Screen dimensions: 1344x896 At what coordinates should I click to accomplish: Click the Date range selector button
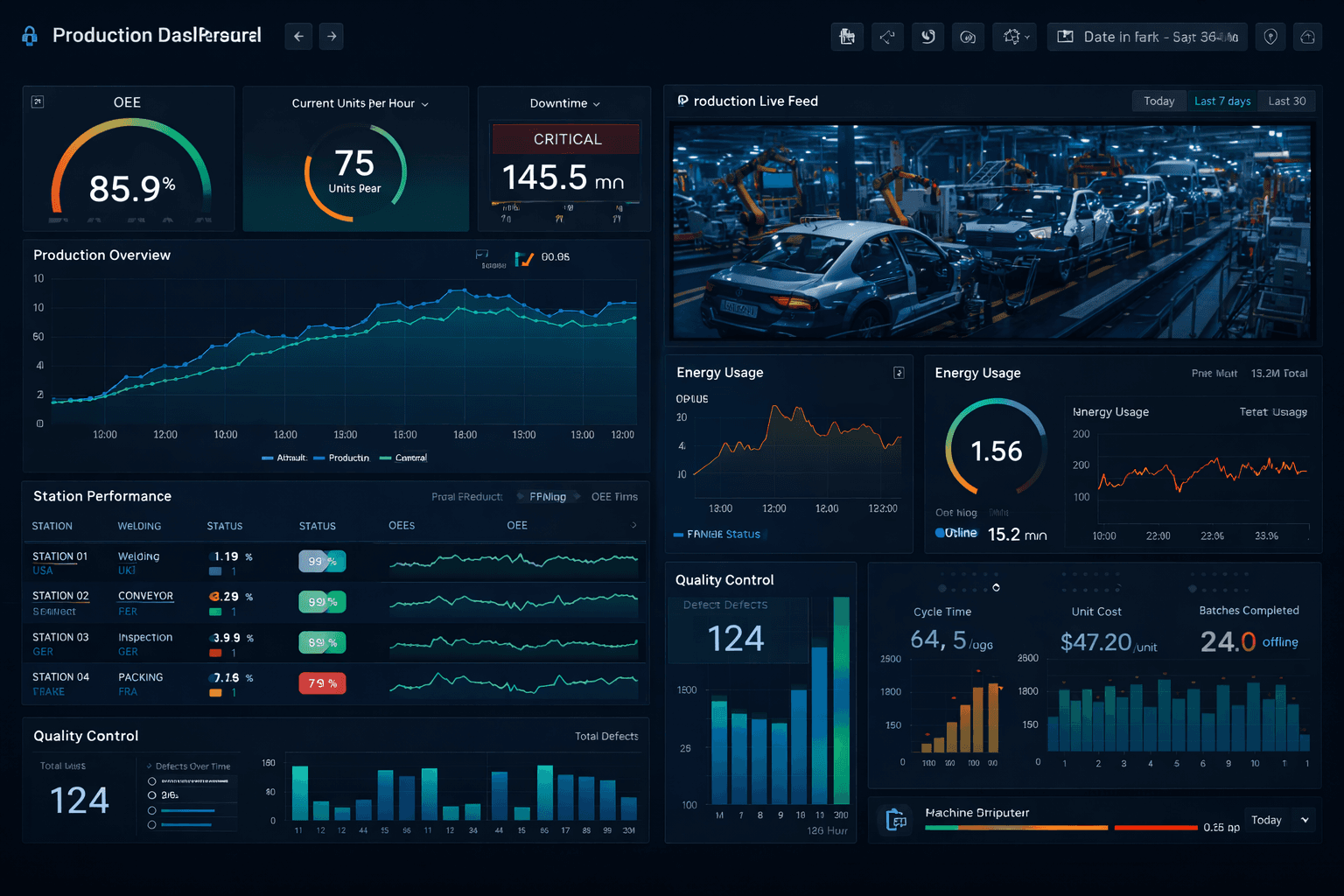pos(1147,37)
